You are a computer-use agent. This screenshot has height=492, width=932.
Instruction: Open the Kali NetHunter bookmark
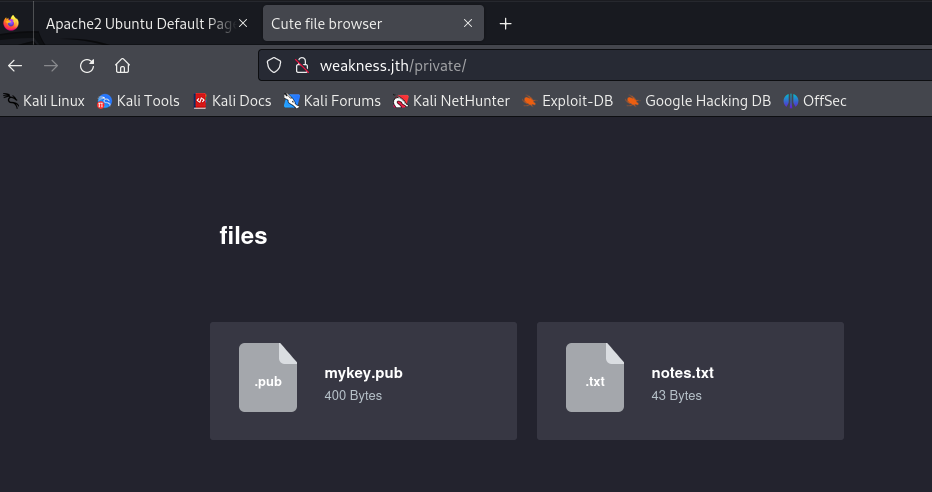coord(451,100)
